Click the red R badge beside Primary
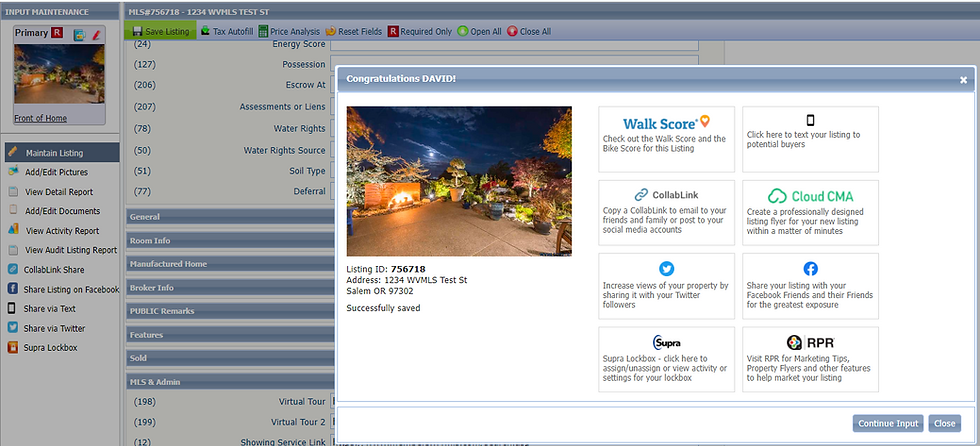This screenshot has height=446, width=980. [x=58, y=32]
